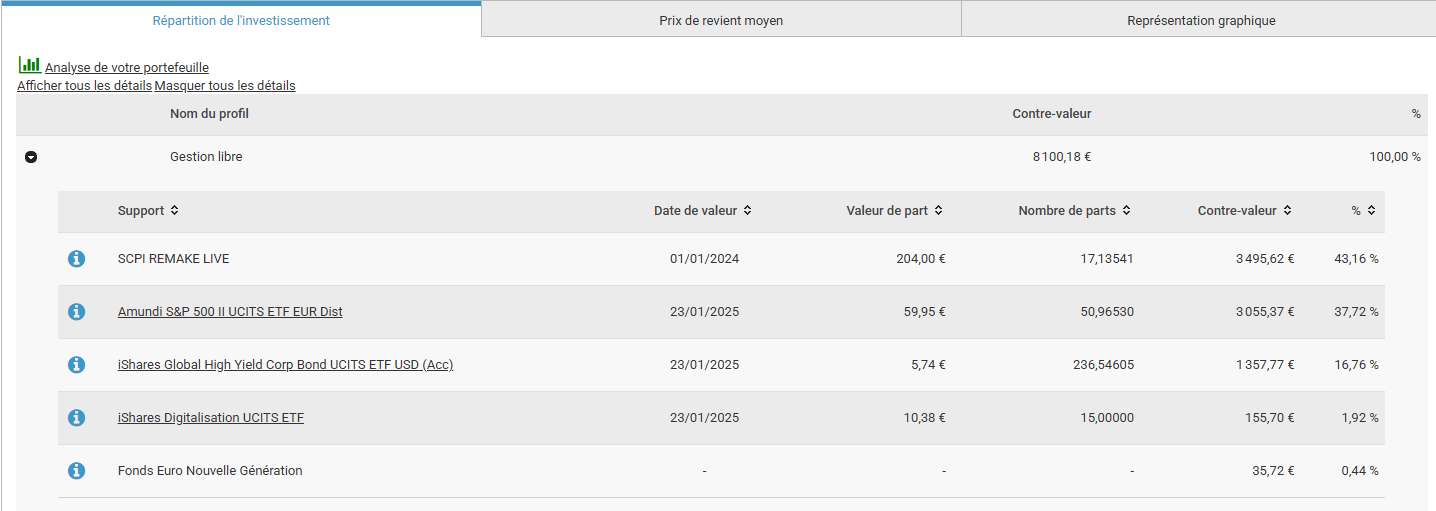
Task: Select Répartition de l'investissement tab
Action: (241, 20)
